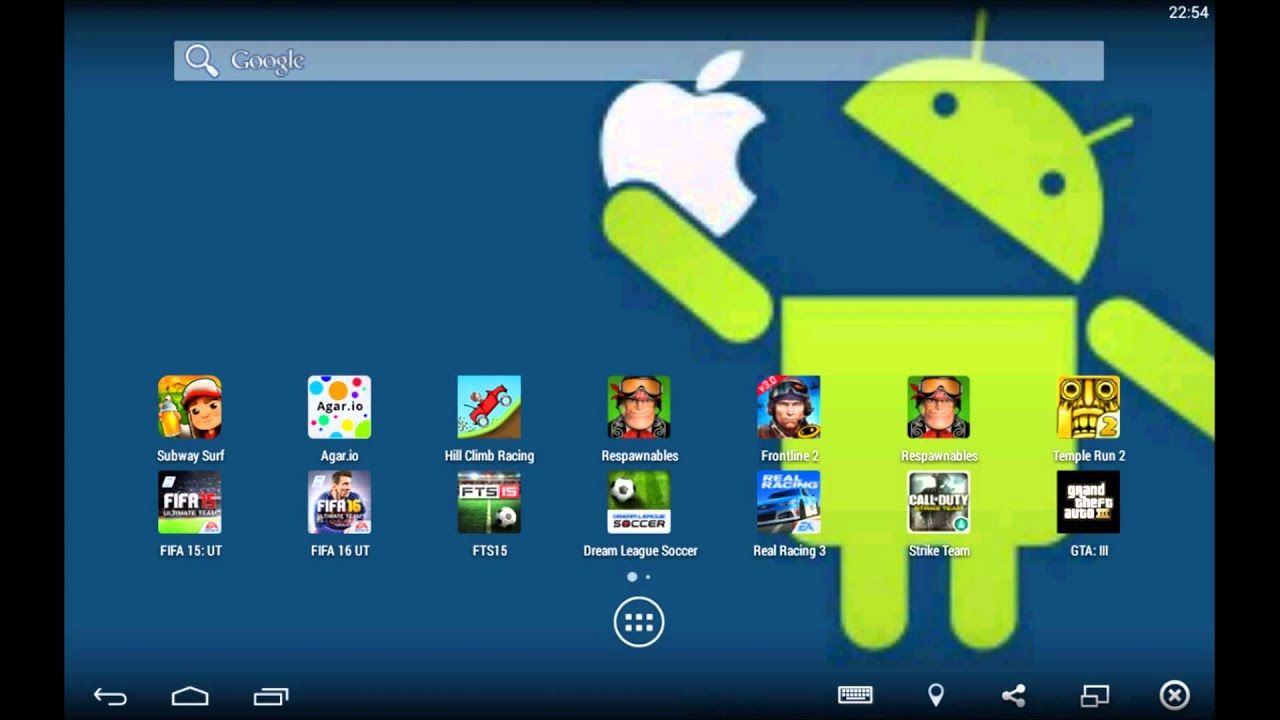
Task: Open the FIFA 16 UT icon
Action: pos(339,502)
